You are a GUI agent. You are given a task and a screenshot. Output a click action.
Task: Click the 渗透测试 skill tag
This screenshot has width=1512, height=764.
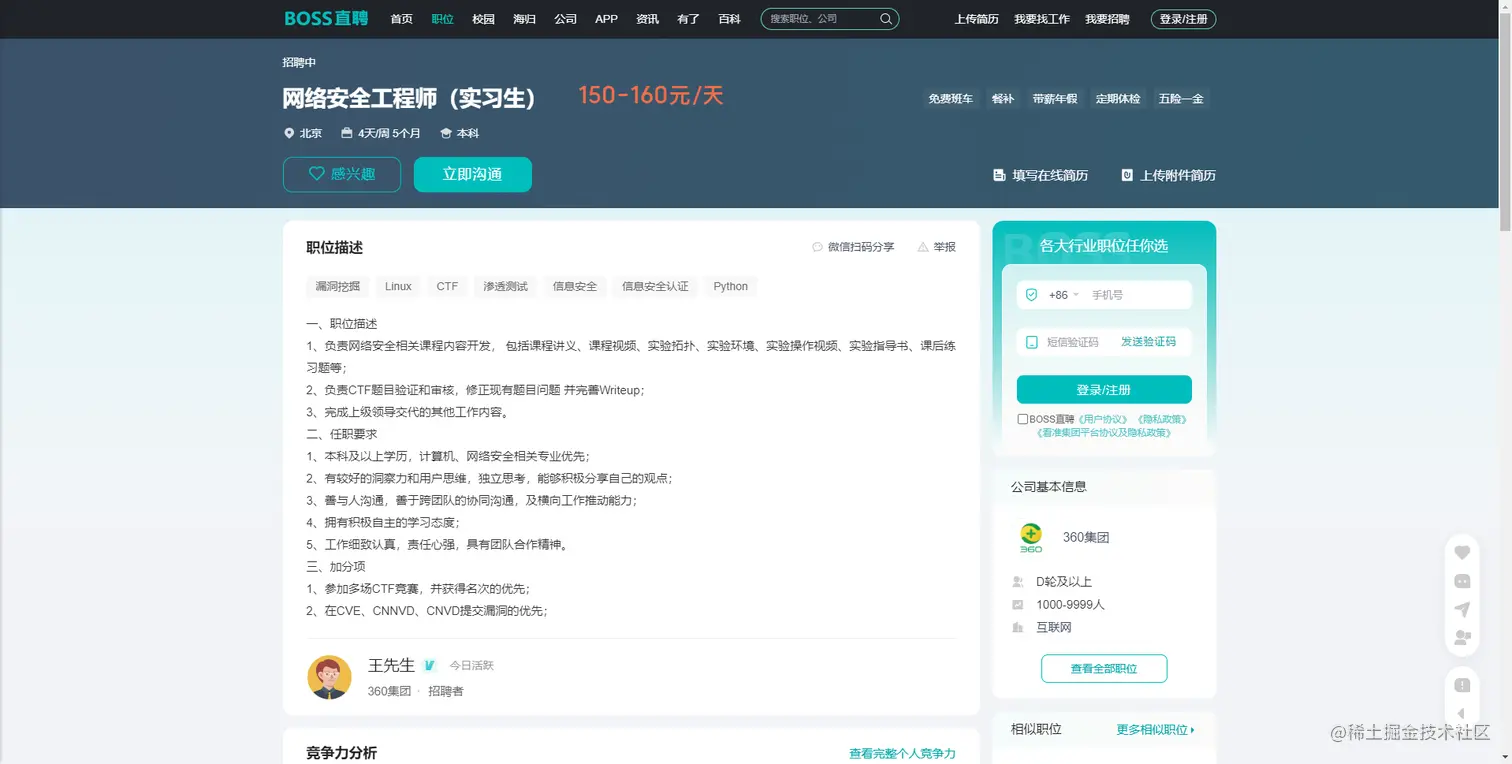[x=505, y=286]
